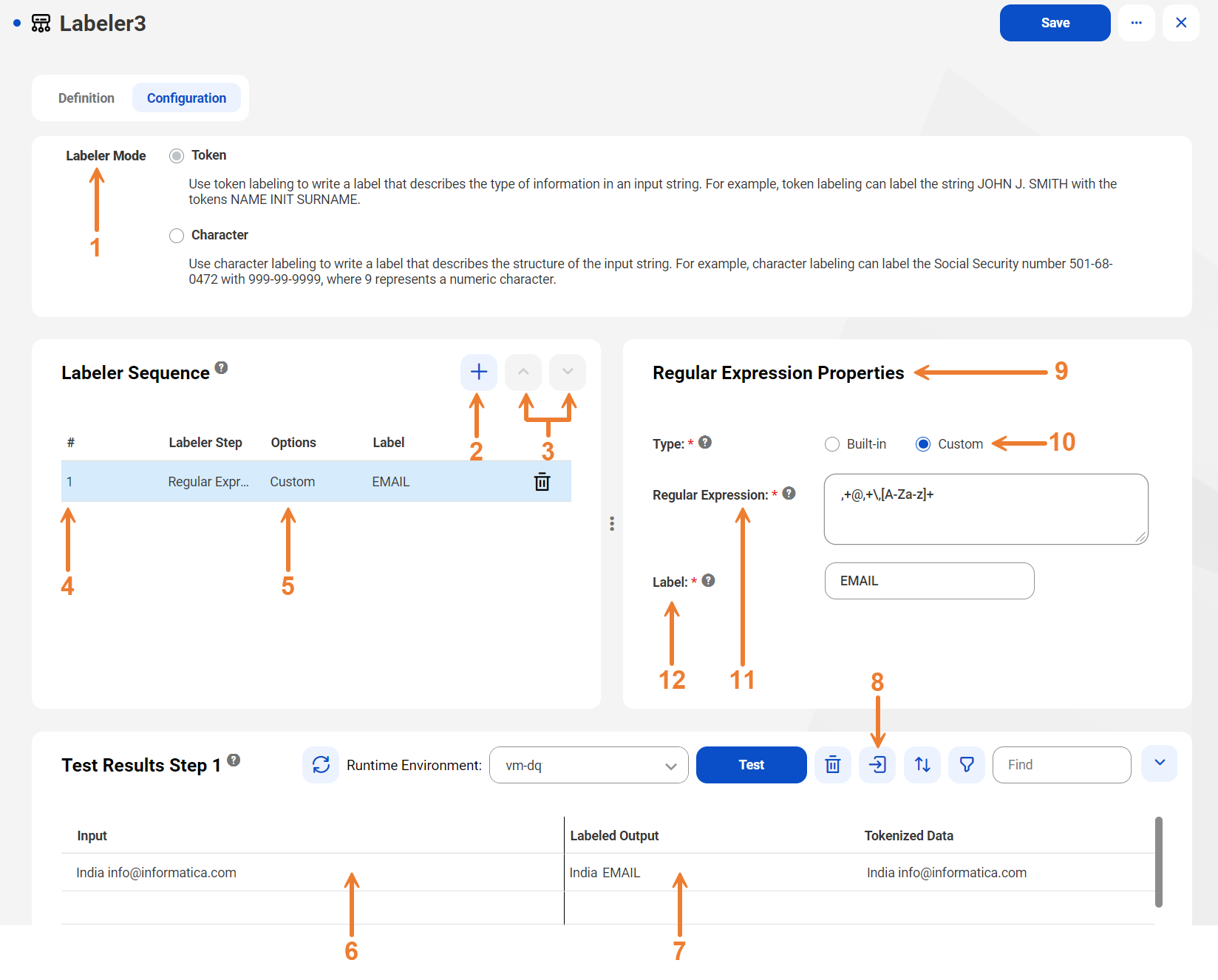Open help for Type field
The width and height of the screenshot is (1218, 980).
tap(705, 442)
